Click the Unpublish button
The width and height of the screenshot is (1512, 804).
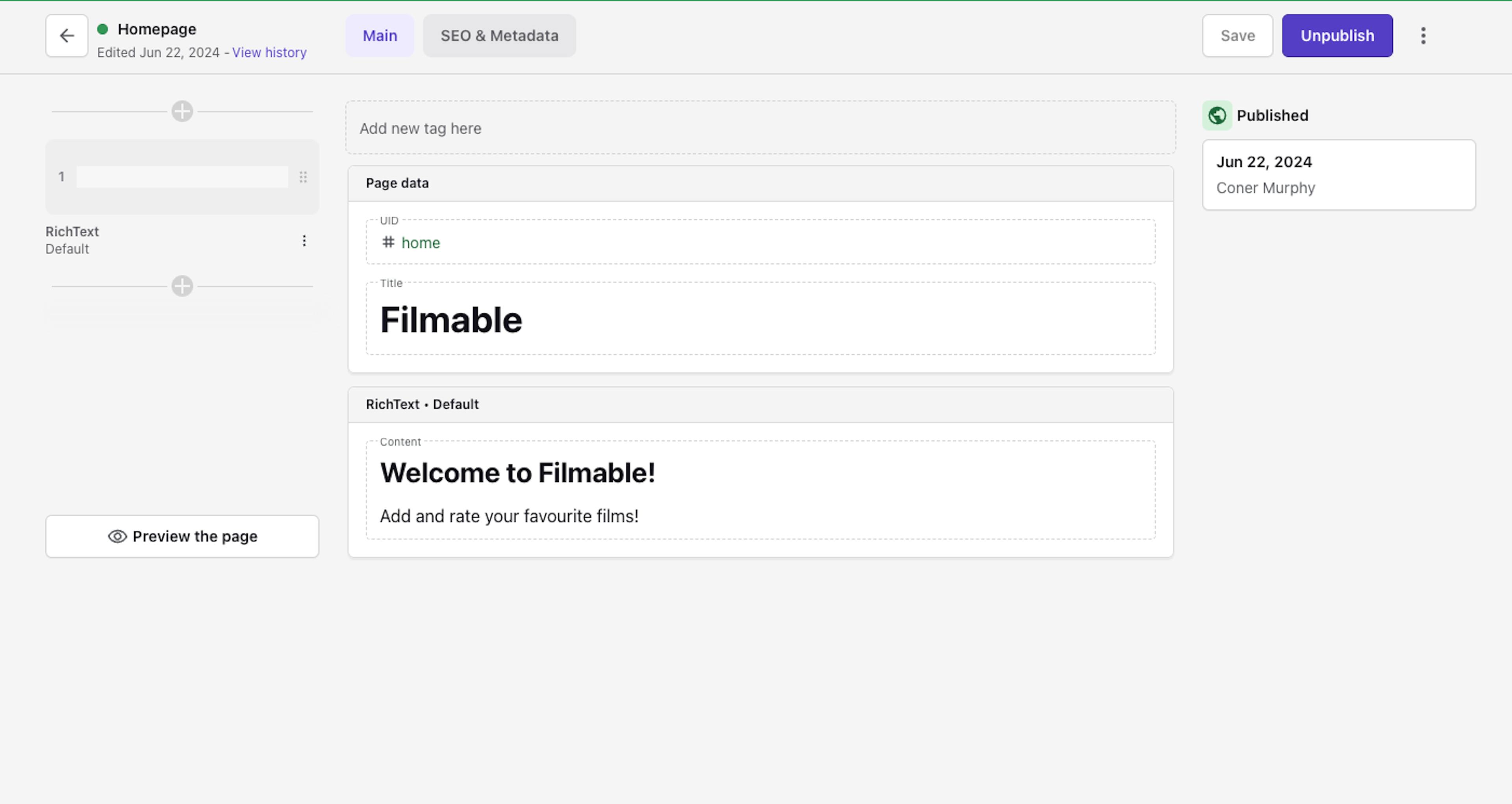tap(1337, 35)
